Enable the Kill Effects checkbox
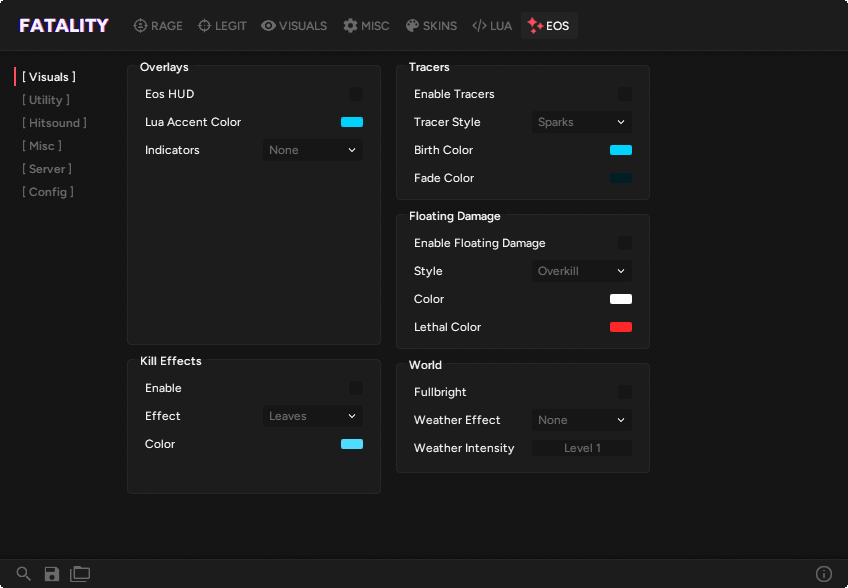 point(356,388)
